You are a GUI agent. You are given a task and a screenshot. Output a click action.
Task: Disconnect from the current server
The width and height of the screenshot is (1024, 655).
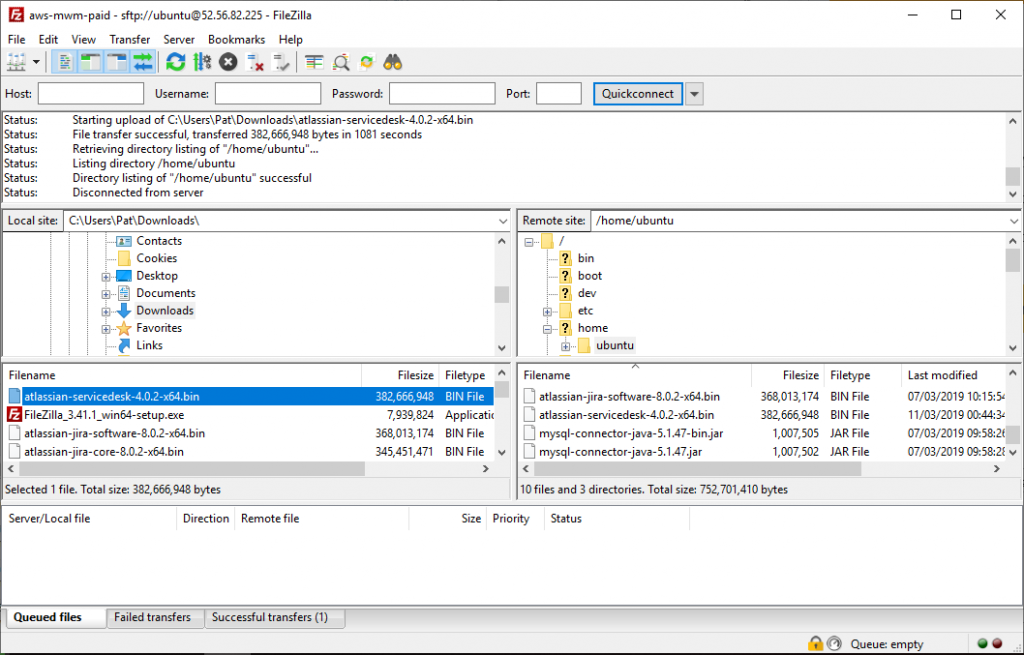pos(255,63)
